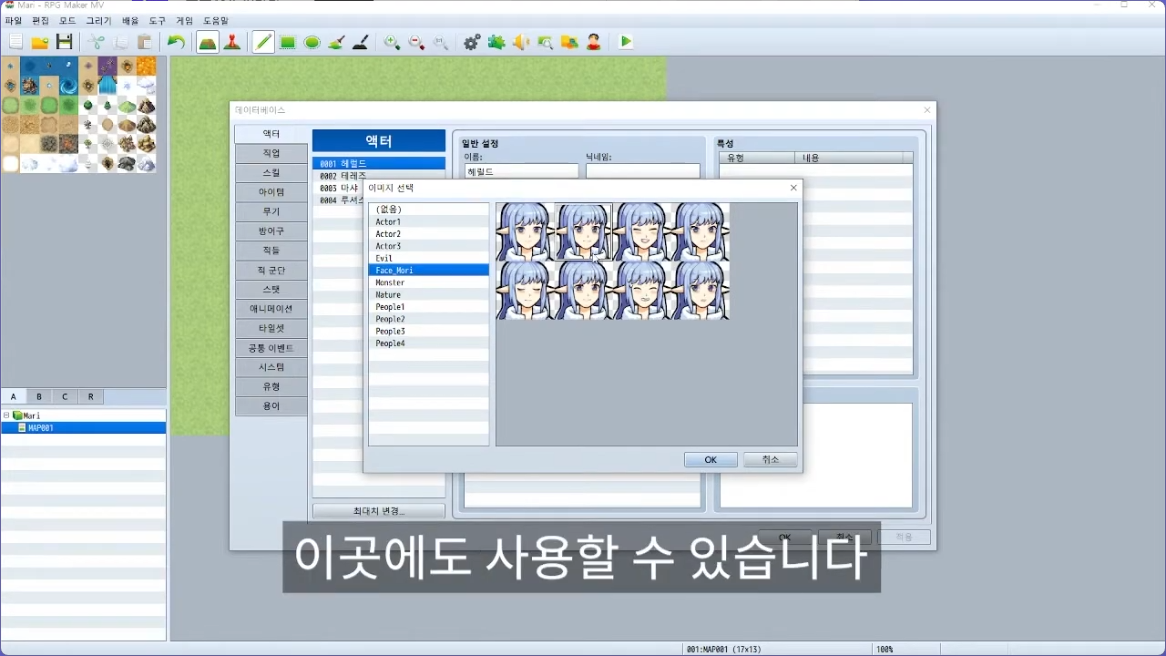Open the 스킬 database tab
The image size is (1166, 656).
(x=271, y=173)
